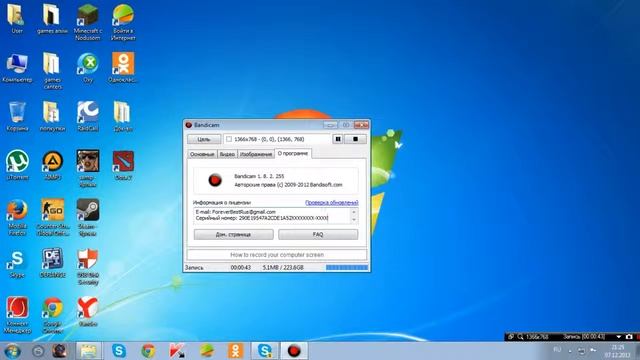Open the dropdown arrow on recording overlay bar
This screenshot has height=360, width=640.
tap(619, 337)
